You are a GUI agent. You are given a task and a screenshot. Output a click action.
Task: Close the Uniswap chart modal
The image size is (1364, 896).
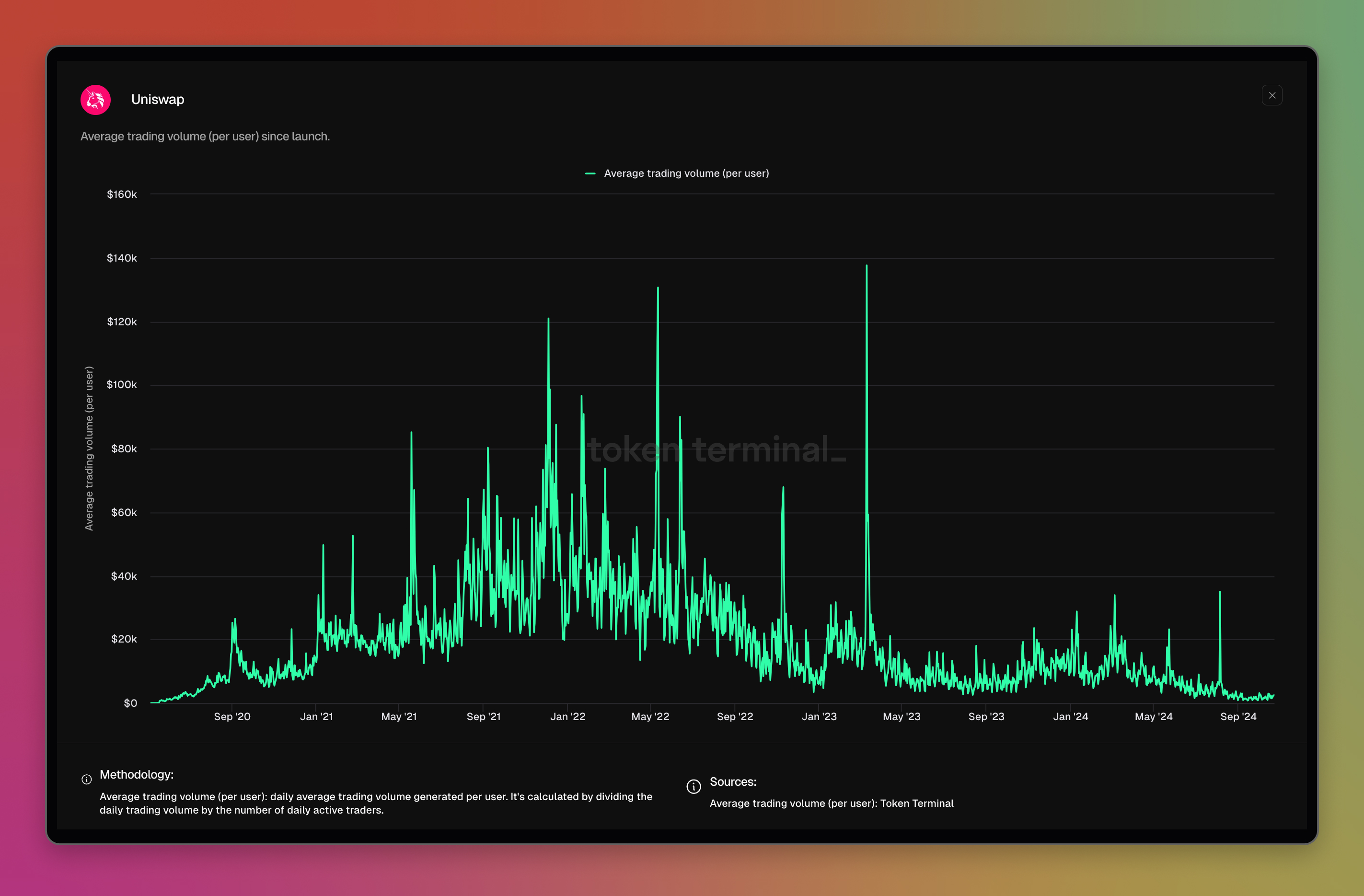[1272, 95]
